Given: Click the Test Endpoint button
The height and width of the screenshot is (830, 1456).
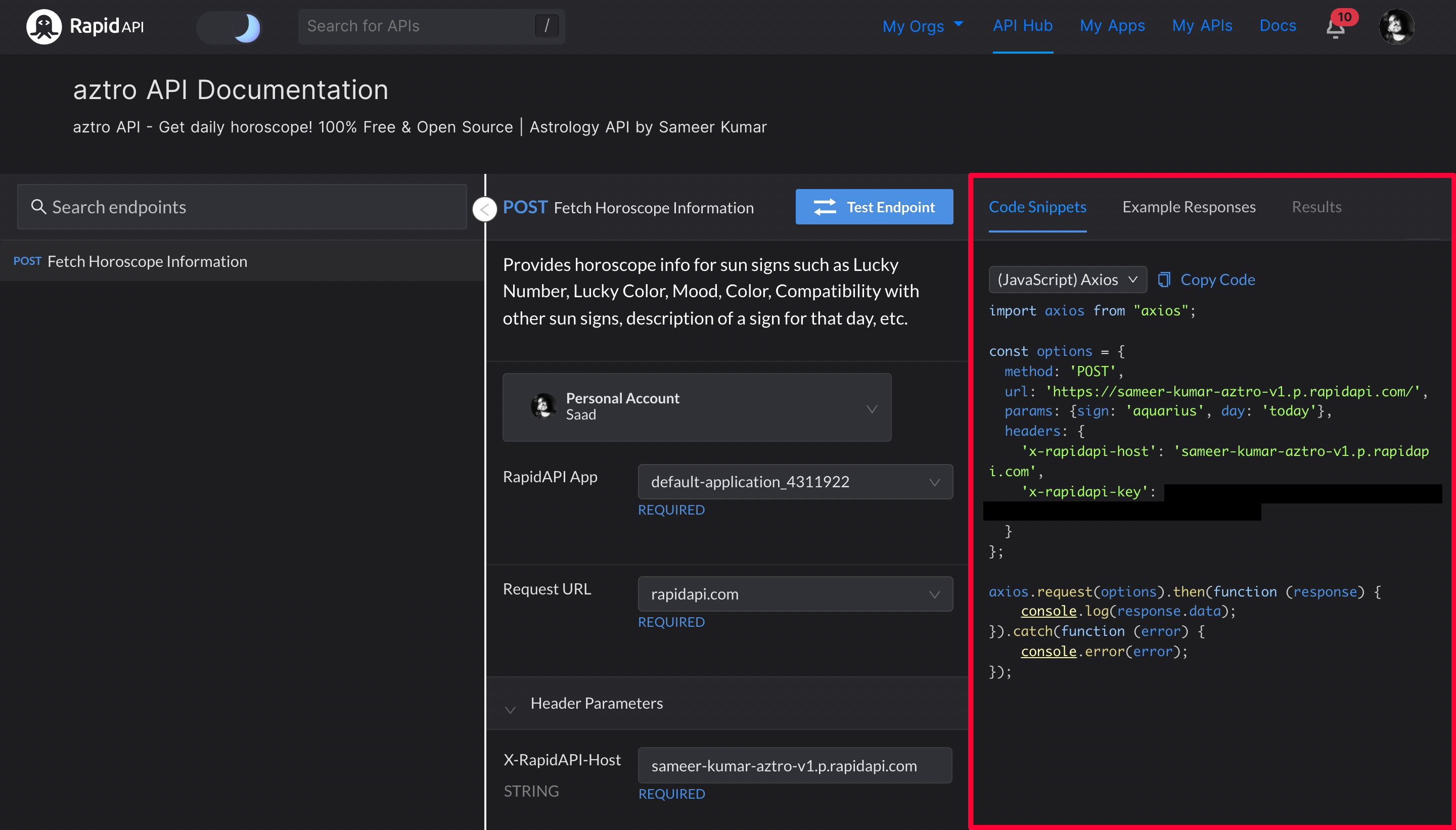Looking at the screenshot, I should [x=874, y=207].
